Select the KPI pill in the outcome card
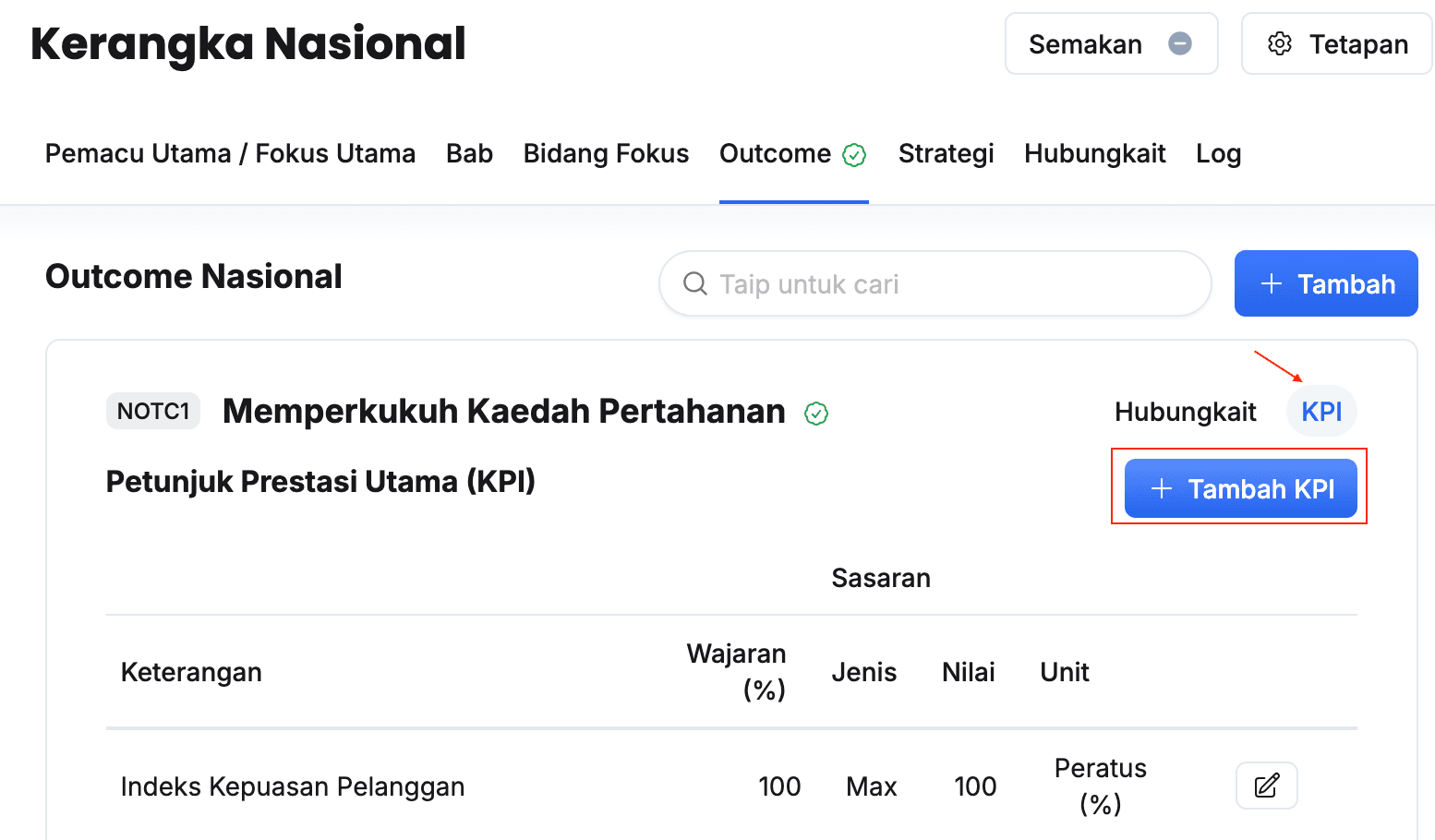 (1320, 412)
